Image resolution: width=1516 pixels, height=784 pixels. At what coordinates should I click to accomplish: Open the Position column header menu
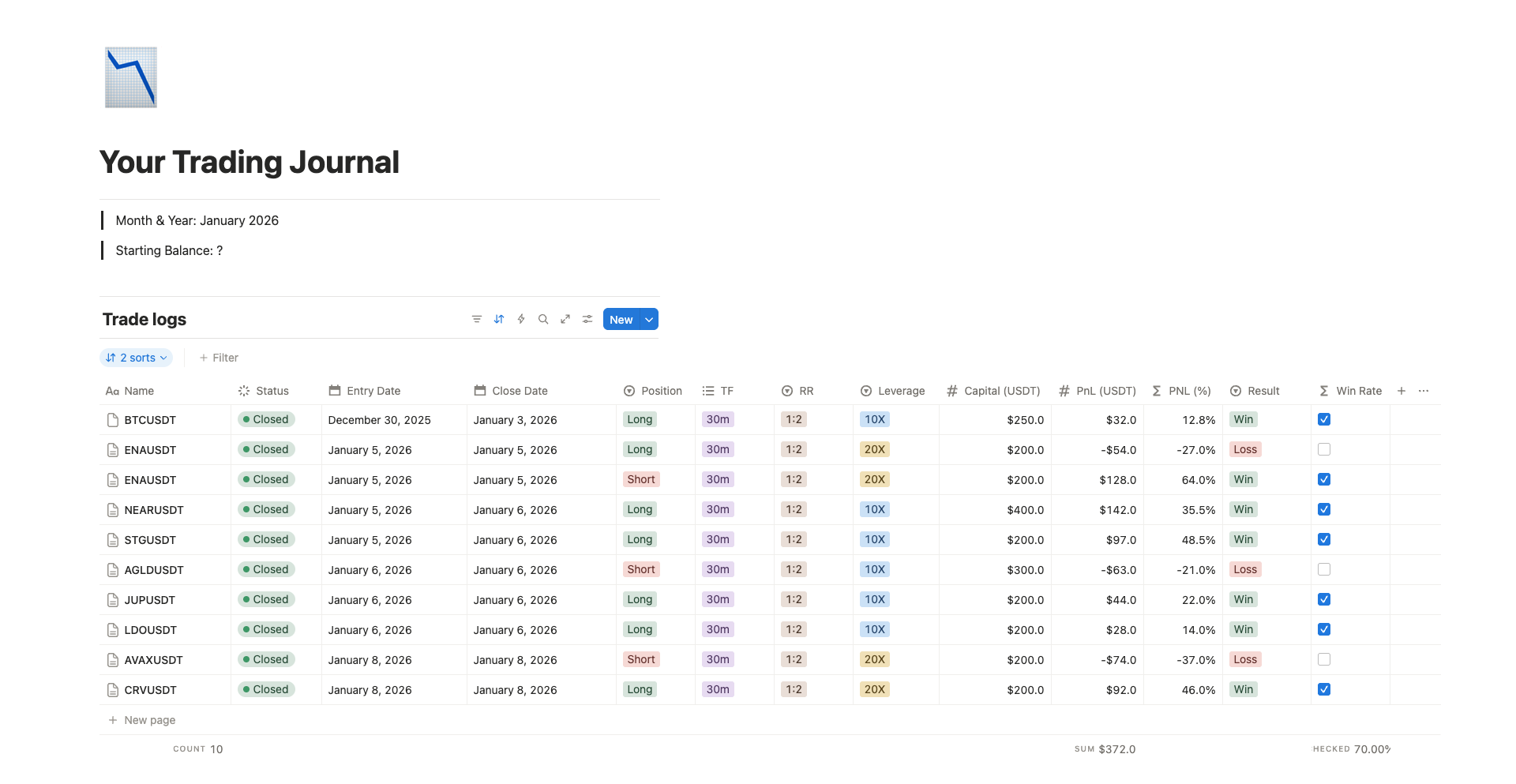[x=653, y=391]
